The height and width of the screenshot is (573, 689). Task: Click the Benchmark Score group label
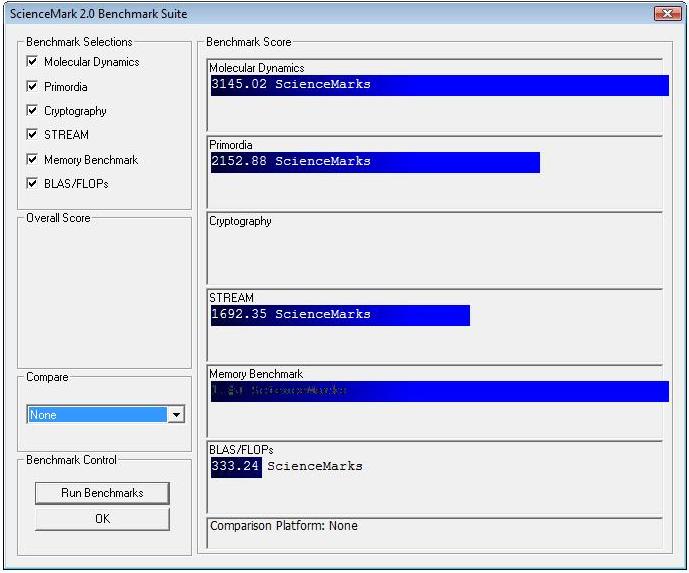tap(249, 42)
